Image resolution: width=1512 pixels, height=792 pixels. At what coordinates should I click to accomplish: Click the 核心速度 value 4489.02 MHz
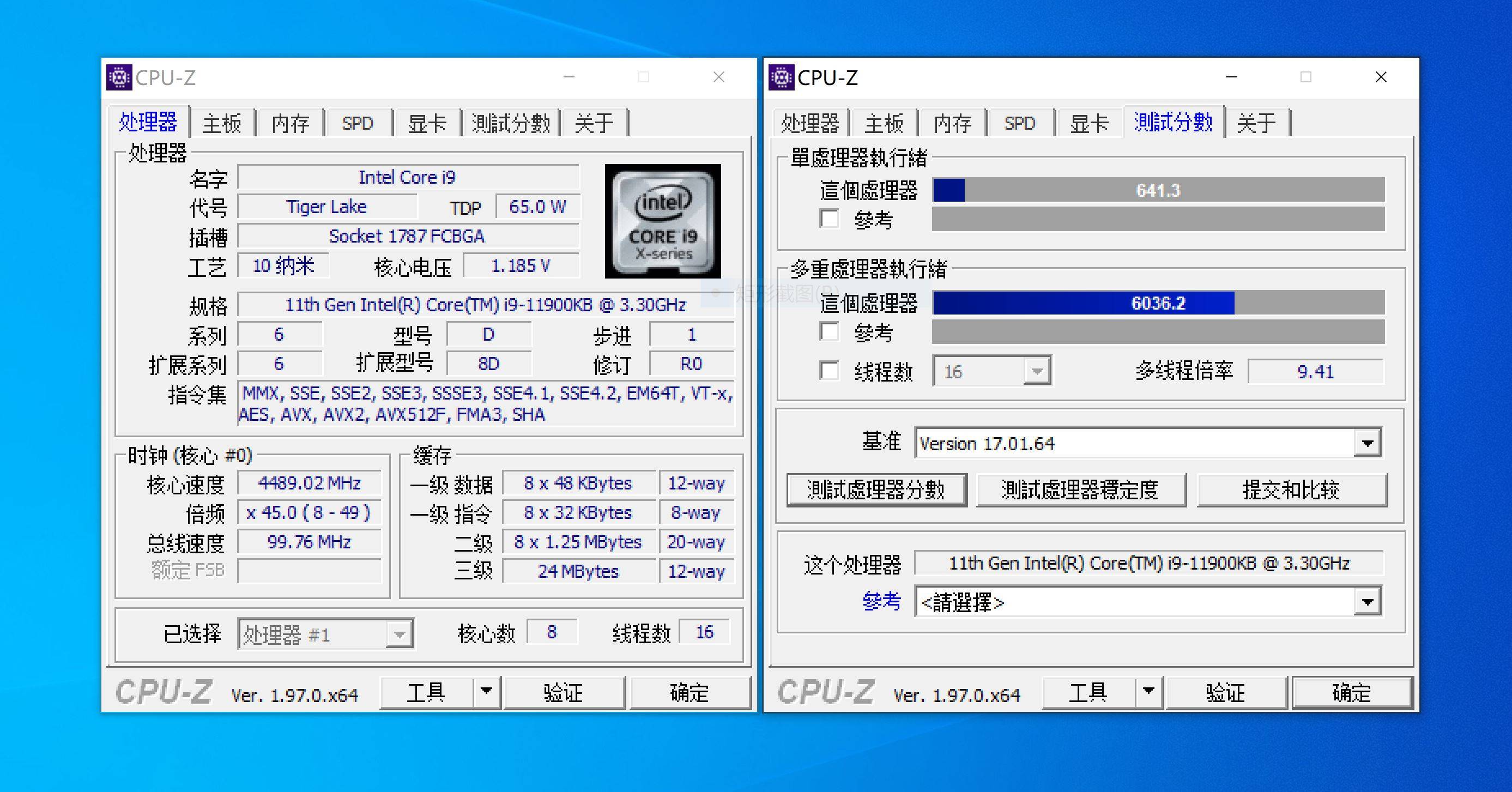310,483
